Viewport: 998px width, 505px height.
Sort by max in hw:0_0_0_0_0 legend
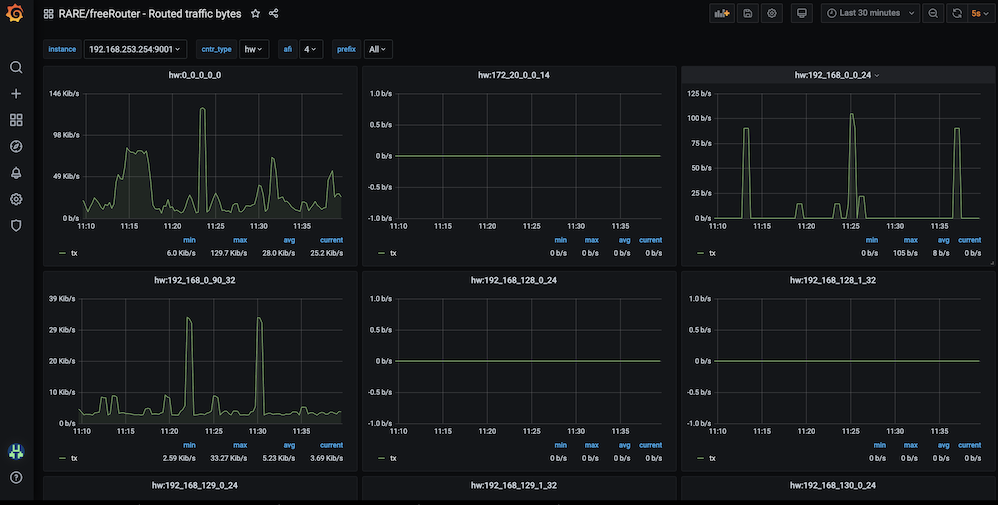[x=240, y=240]
